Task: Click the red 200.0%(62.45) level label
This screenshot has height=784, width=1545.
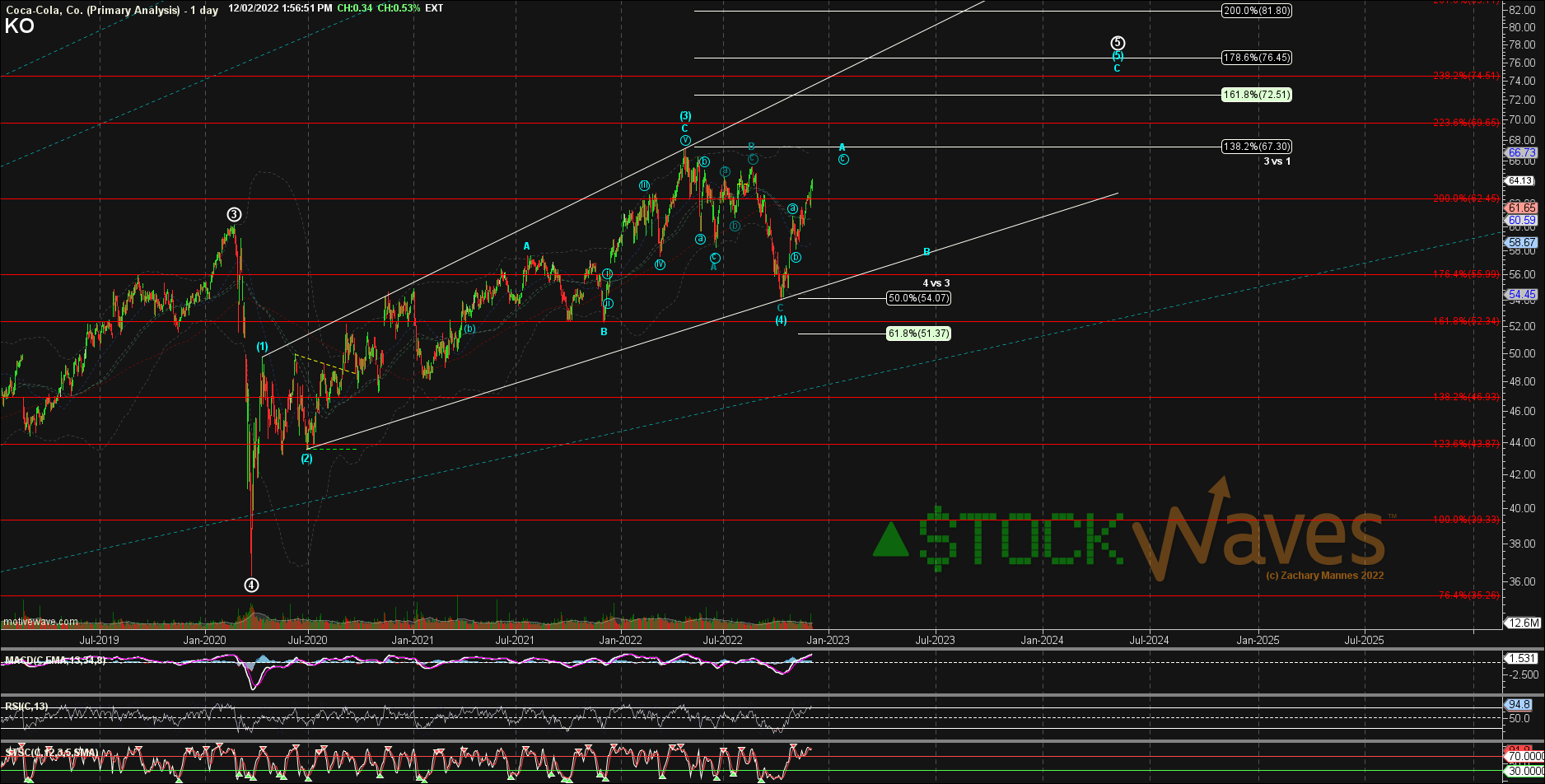Action: (1464, 198)
